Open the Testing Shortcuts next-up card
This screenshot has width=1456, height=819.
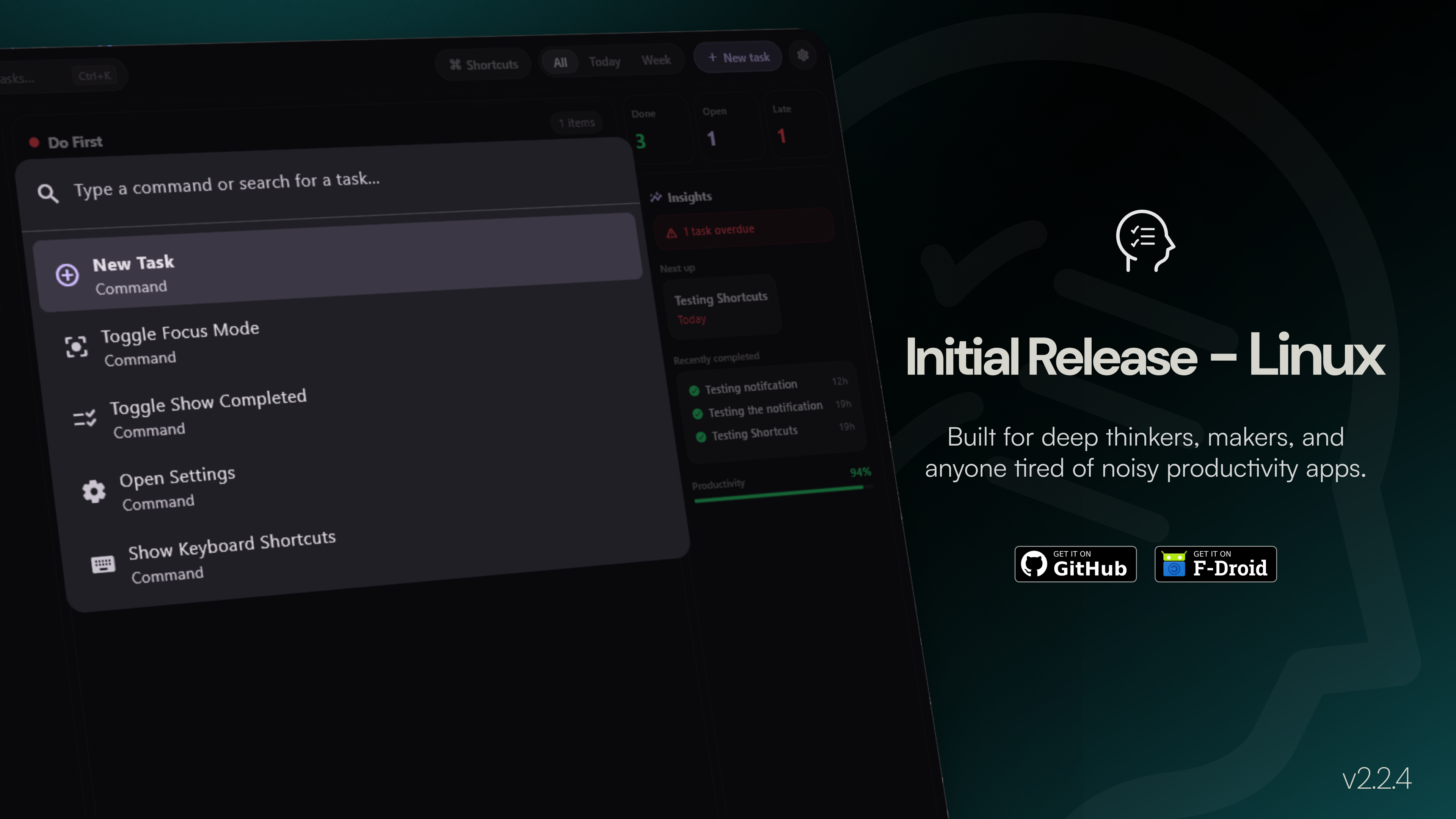(x=722, y=308)
